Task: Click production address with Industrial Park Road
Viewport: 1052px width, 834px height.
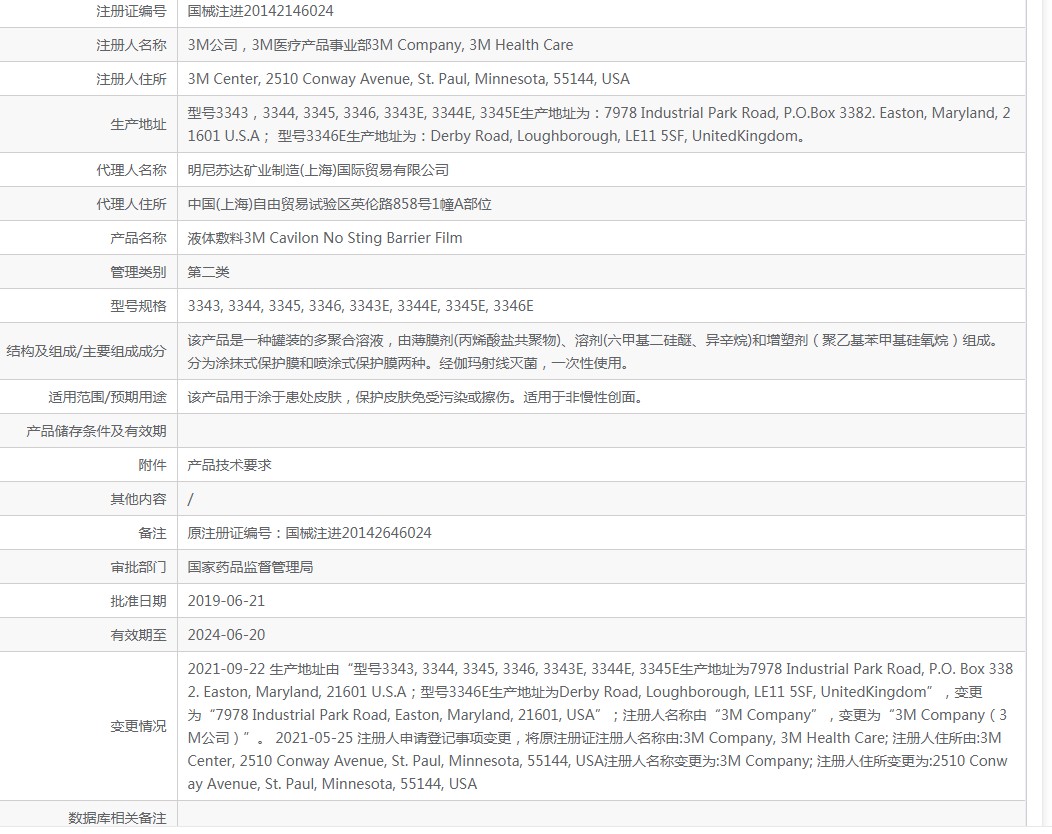Action: pyautogui.click(x=599, y=124)
